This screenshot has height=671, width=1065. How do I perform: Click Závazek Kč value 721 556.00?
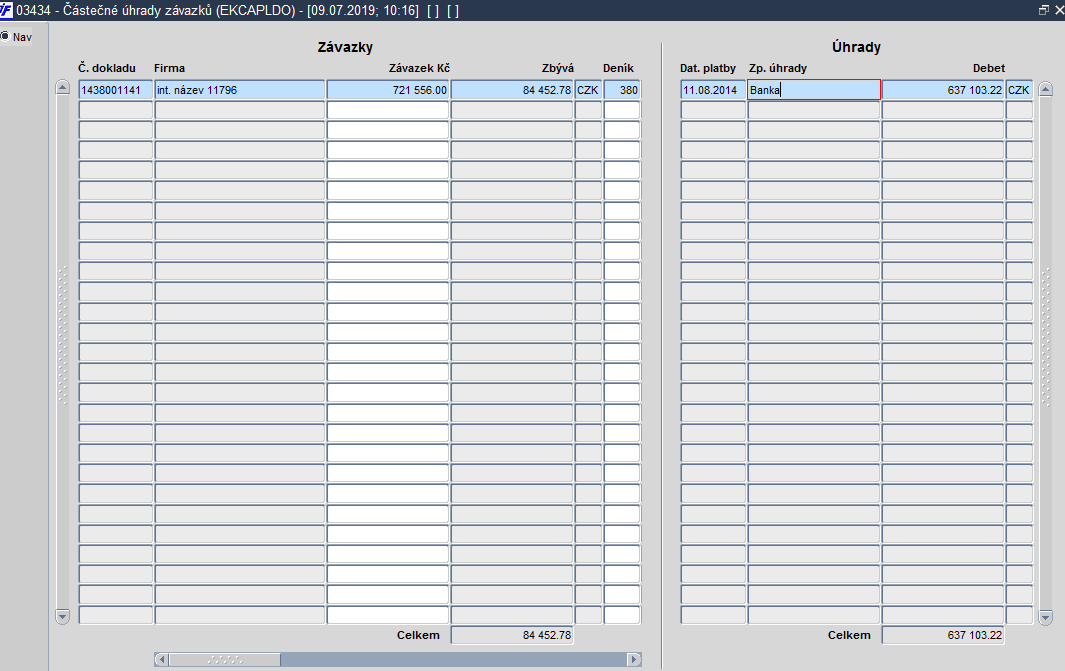tap(388, 90)
